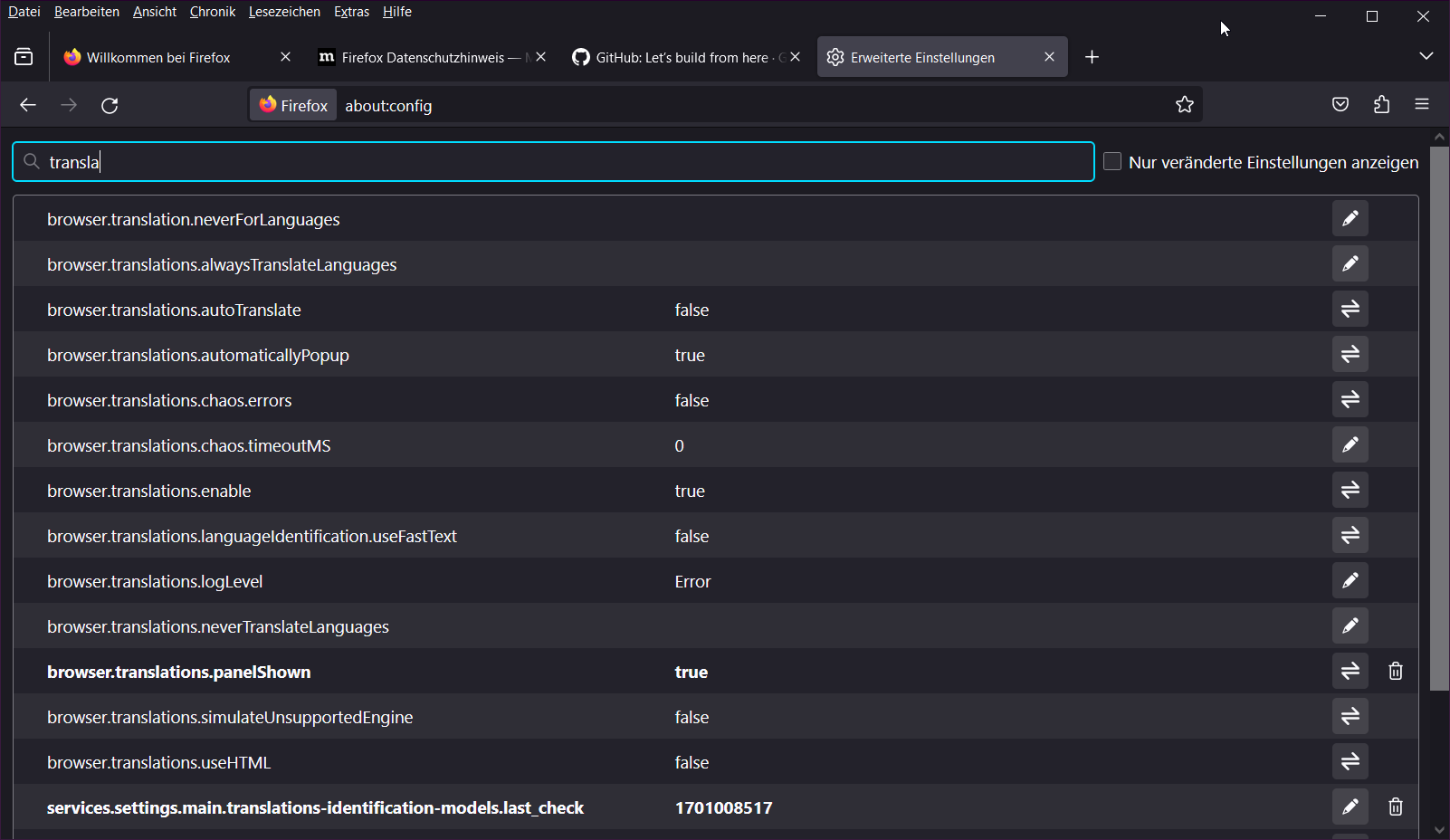This screenshot has height=840, width=1450.
Task: Expand the list all tabs chevron
Action: pyautogui.click(x=1426, y=56)
